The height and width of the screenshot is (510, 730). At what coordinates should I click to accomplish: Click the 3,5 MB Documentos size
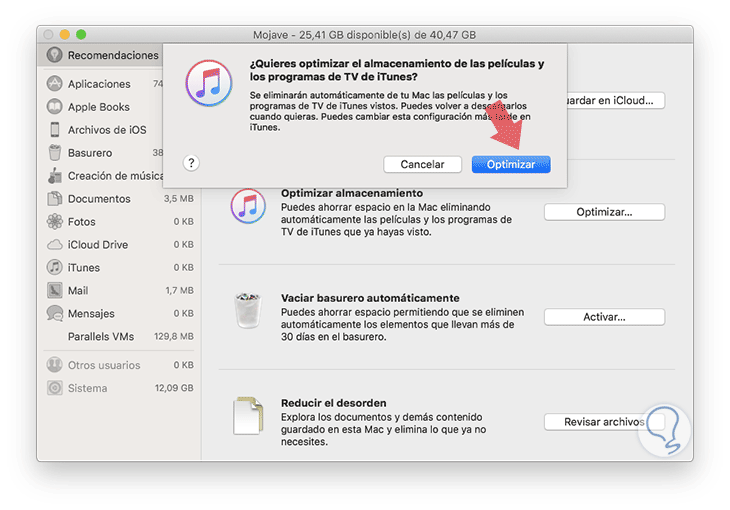coord(178,198)
